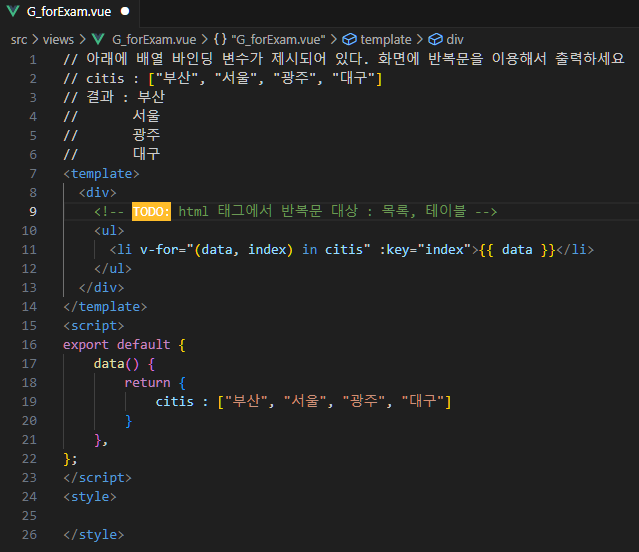The image size is (639, 552).
Task: Expand chevron after views in breadcrumb
Action: click(x=83, y=40)
